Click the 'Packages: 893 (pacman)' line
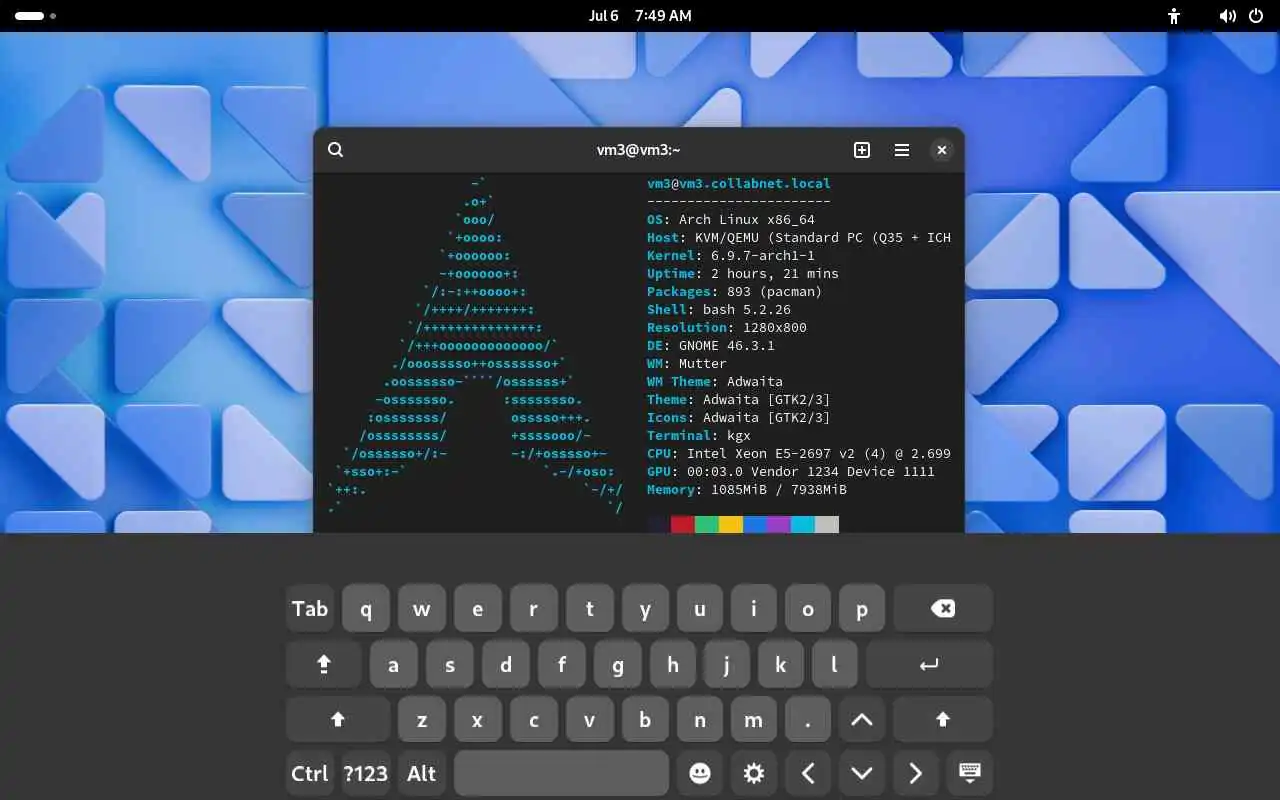Image resolution: width=1280 pixels, height=800 pixels. (x=735, y=291)
